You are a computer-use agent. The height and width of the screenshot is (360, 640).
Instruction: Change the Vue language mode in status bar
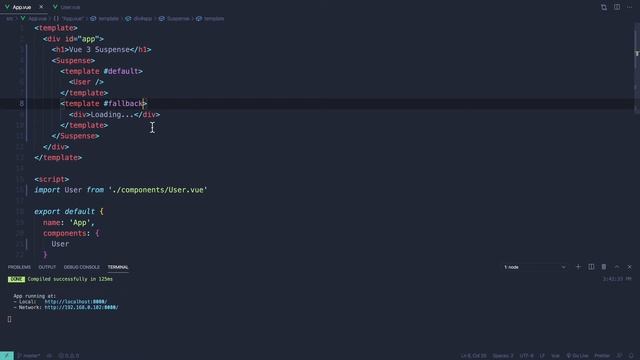pos(555,356)
